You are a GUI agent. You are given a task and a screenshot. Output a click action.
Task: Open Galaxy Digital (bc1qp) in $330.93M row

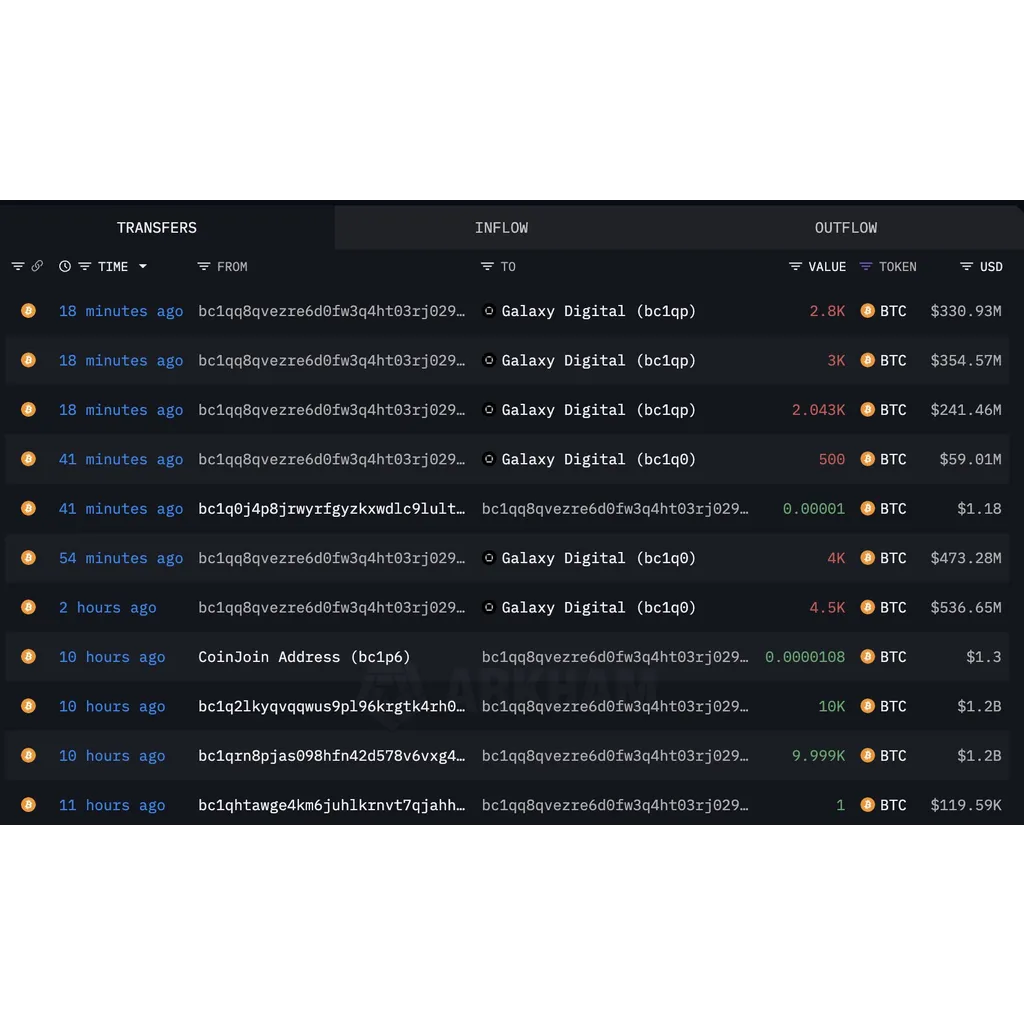coord(598,311)
